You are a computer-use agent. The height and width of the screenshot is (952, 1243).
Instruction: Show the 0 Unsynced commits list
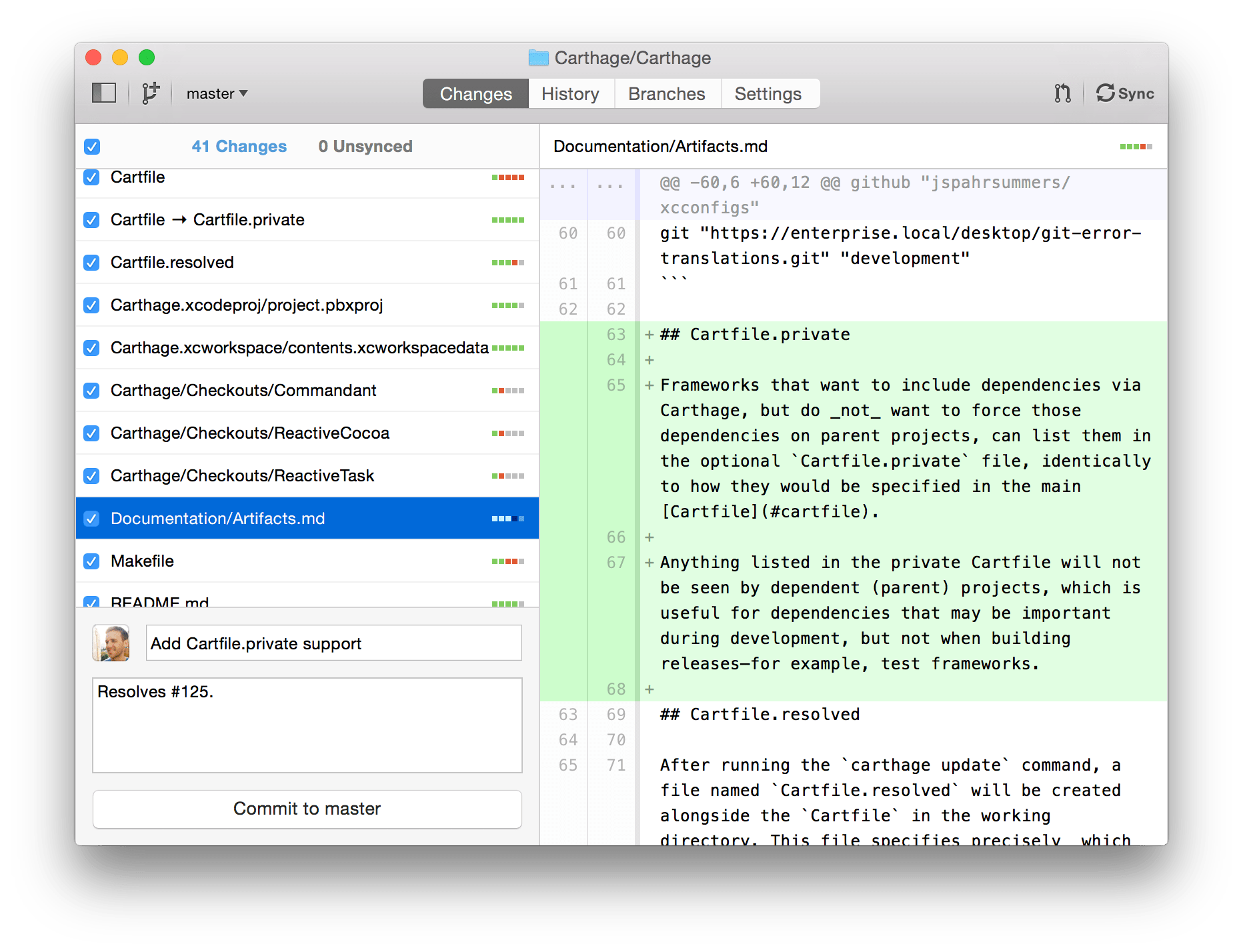365,147
